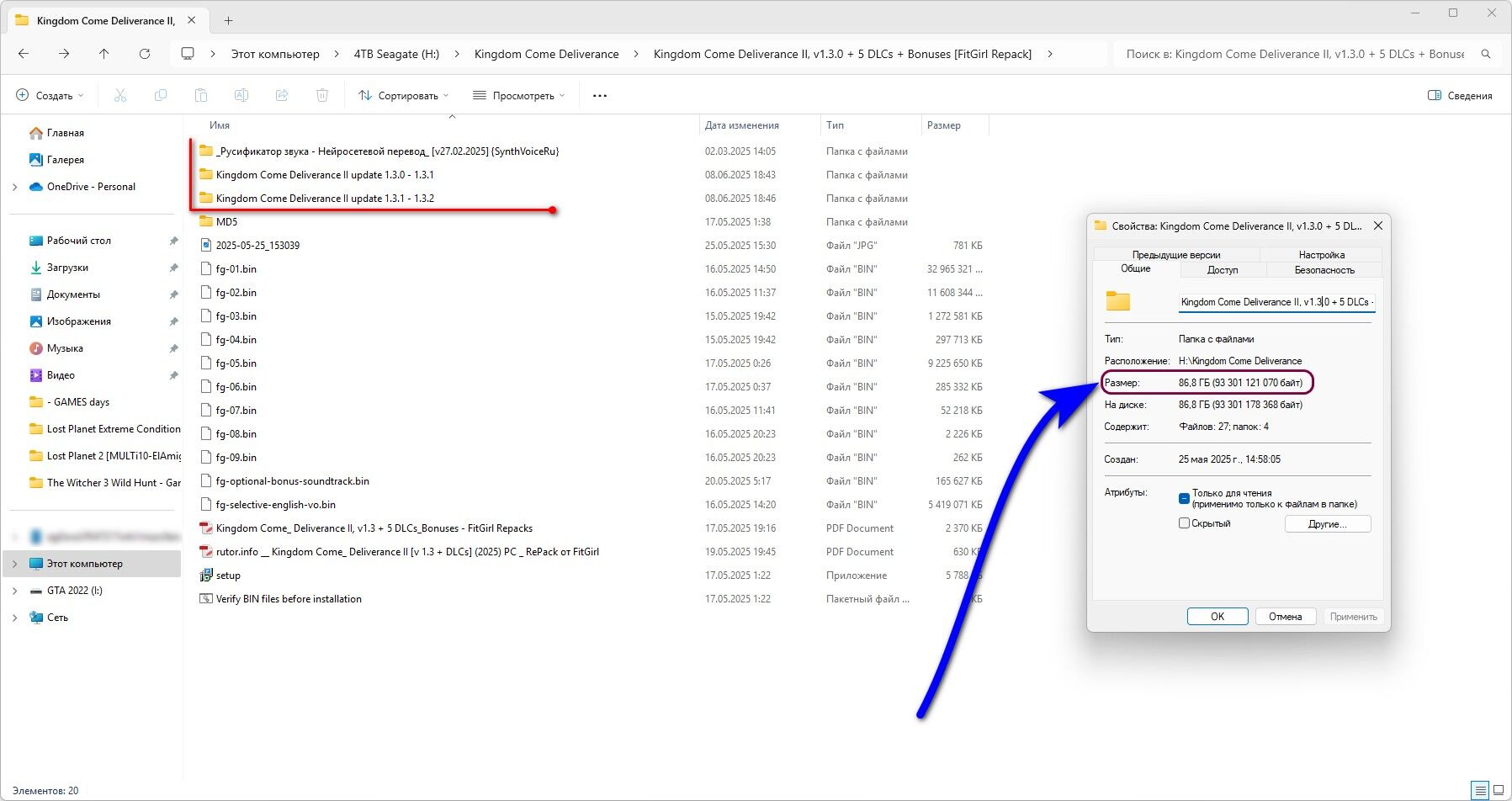Sort by Дата изменения column header
The image size is (1512, 801).
742,125
